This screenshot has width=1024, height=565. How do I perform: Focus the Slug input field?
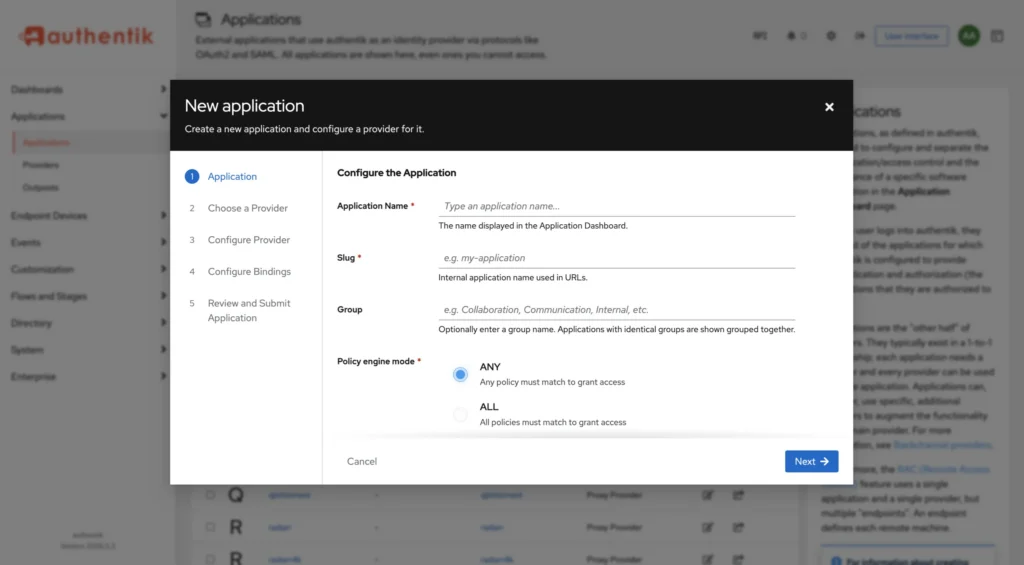(616, 258)
